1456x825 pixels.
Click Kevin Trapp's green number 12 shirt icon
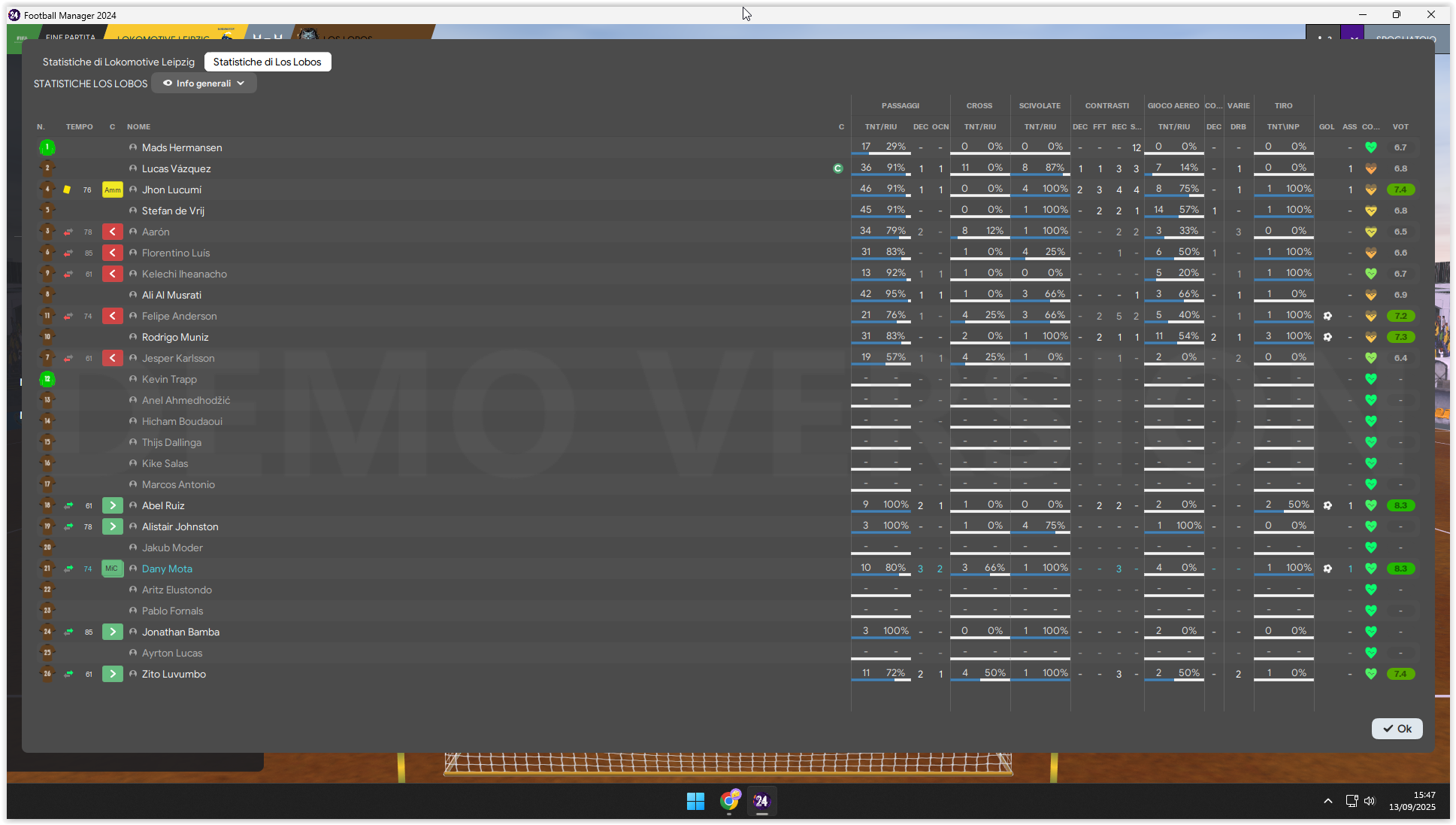pyautogui.click(x=47, y=379)
